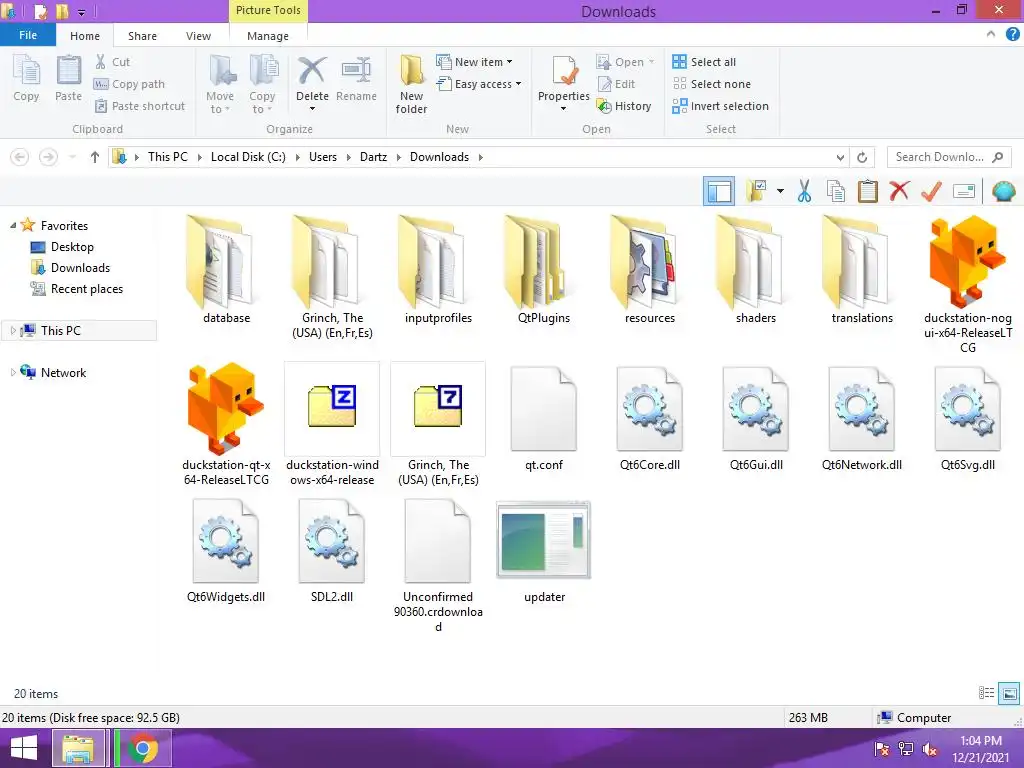1024x768 pixels.
Task: Open the resources folder
Action: pos(649,270)
